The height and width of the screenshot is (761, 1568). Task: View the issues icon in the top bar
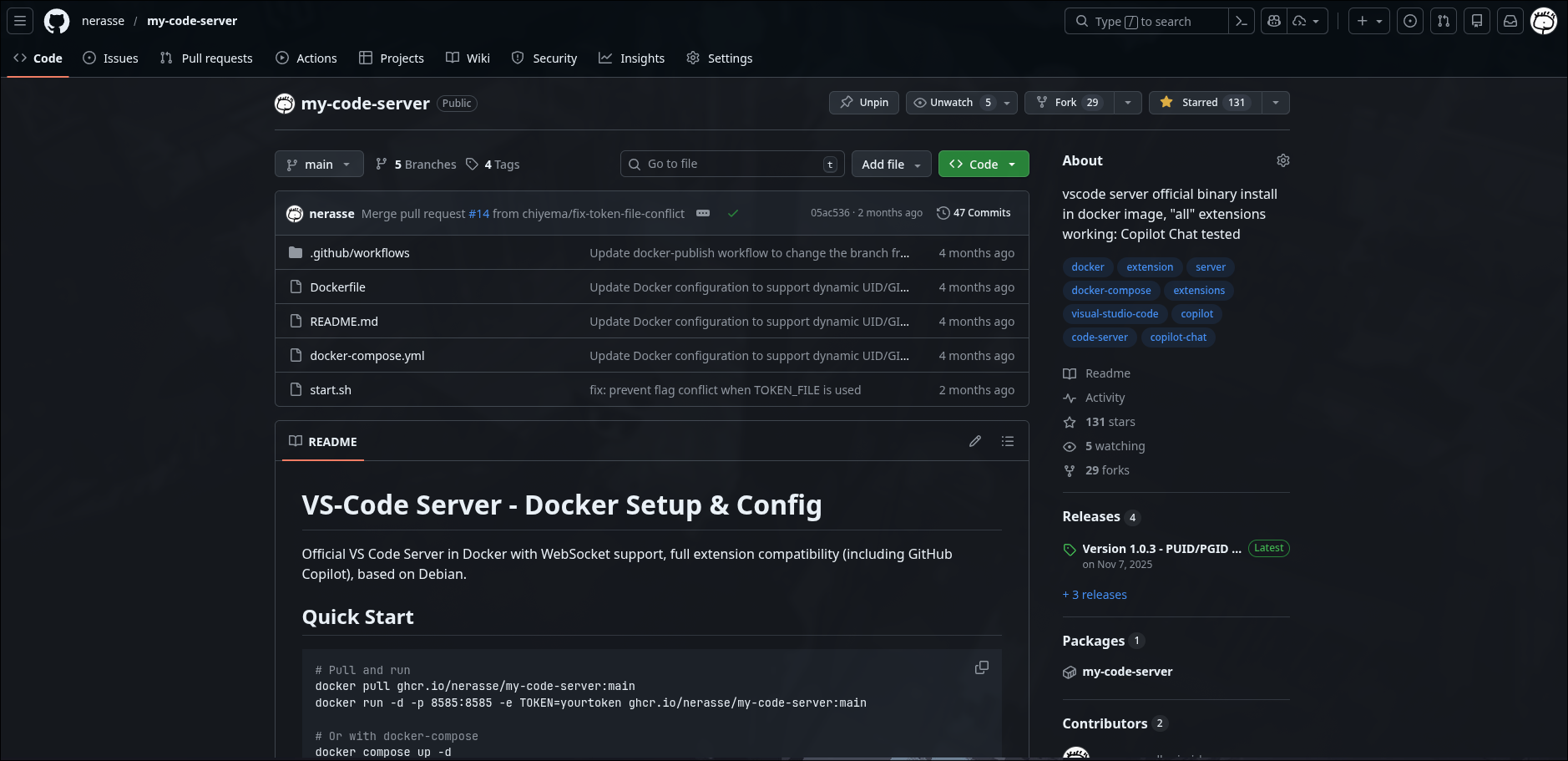[1409, 20]
